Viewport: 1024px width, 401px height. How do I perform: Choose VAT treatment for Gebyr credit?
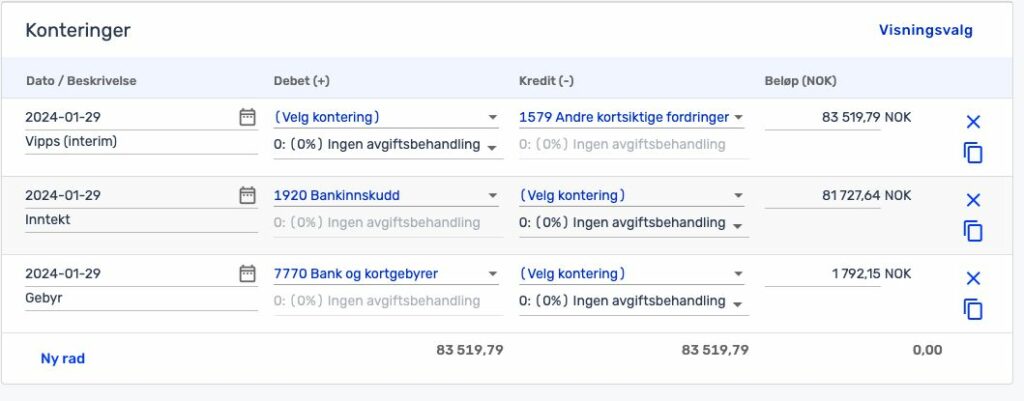point(632,301)
